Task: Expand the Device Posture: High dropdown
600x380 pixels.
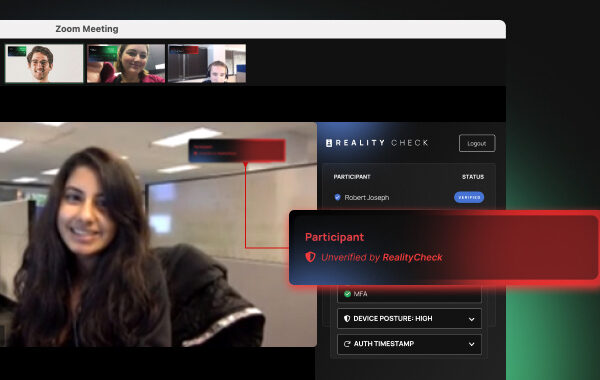Action: (x=409, y=318)
